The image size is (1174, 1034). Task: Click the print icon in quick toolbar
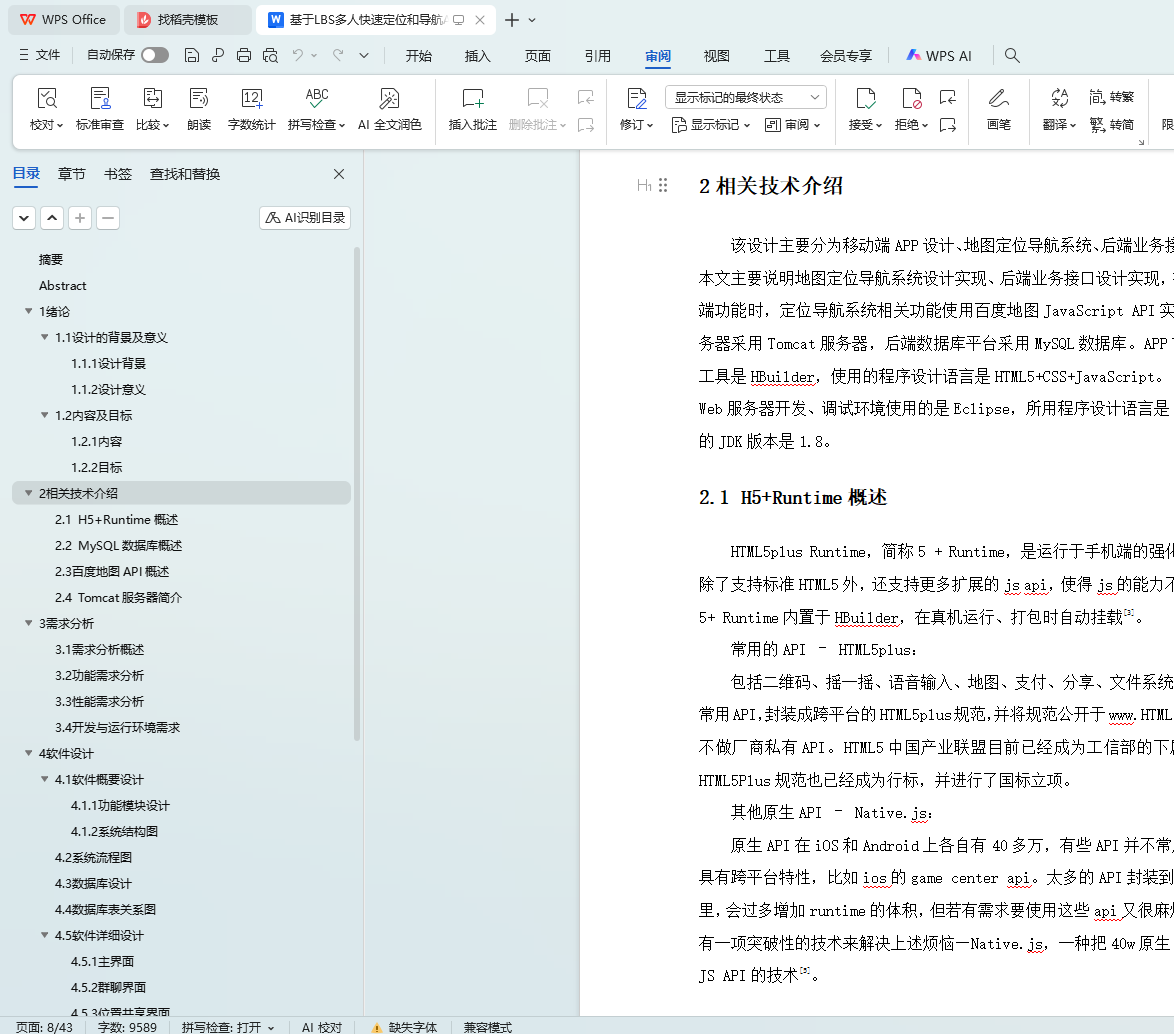pos(244,56)
